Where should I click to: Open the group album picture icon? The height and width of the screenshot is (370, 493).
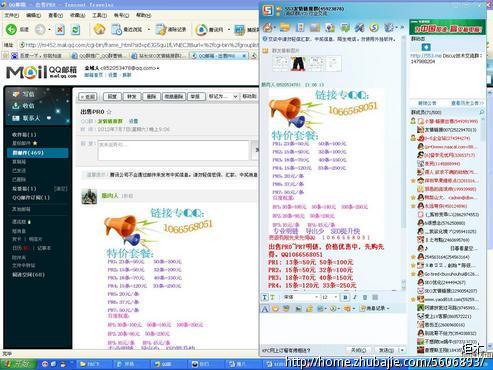coord(315,27)
